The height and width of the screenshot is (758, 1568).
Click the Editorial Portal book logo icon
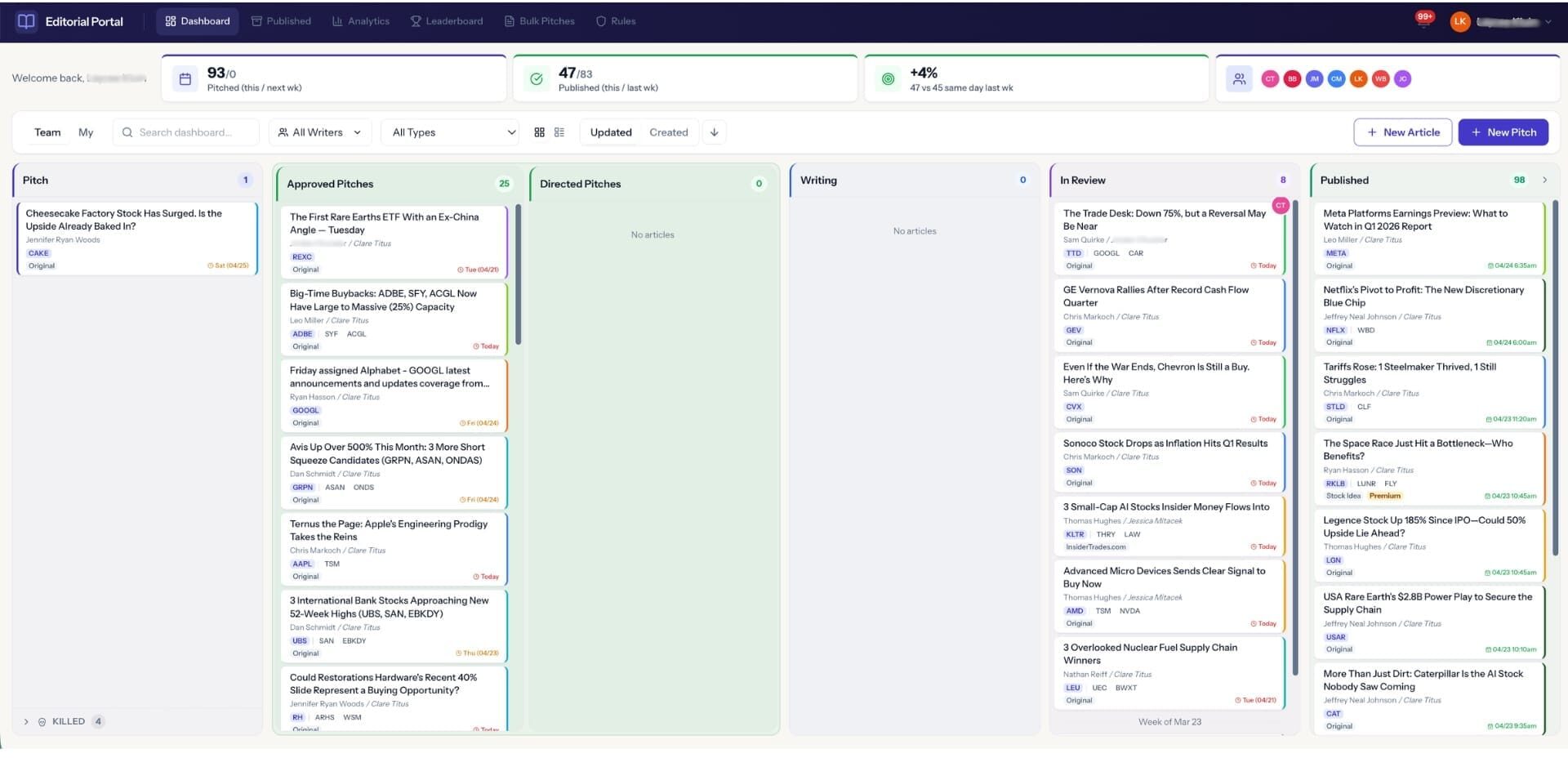26,21
